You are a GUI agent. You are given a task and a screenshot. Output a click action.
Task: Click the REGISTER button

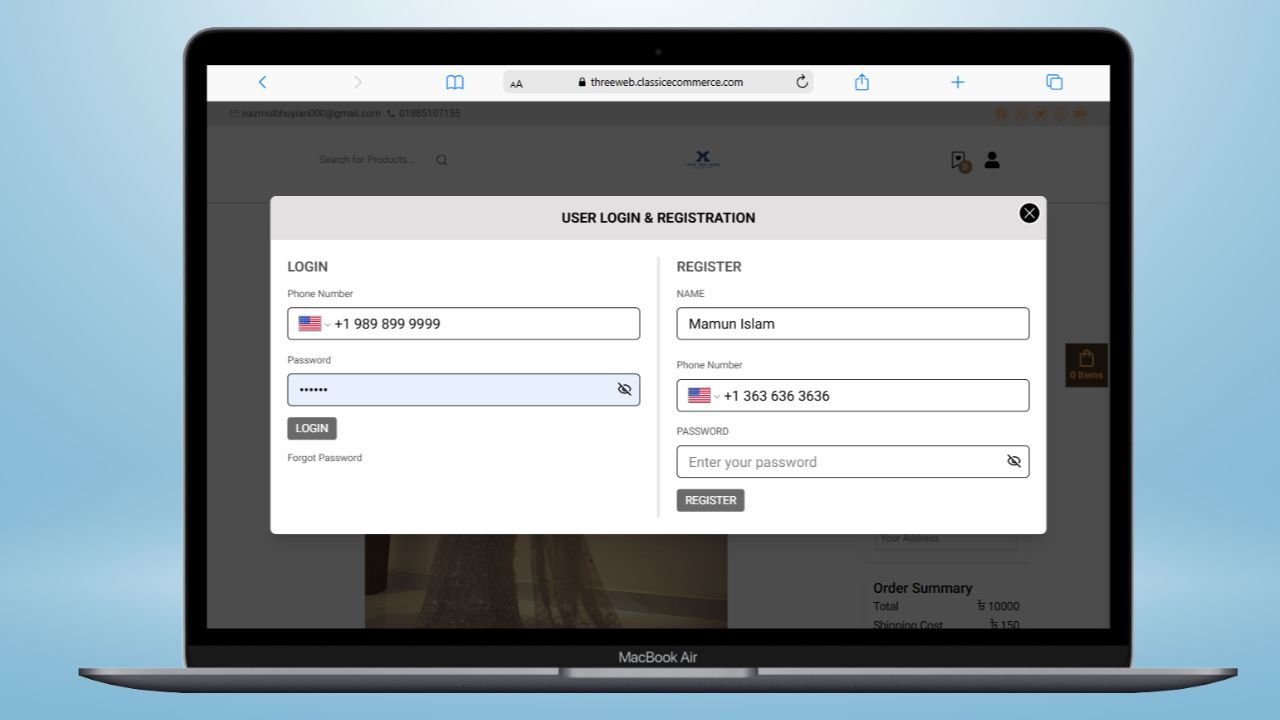[x=711, y=500]
